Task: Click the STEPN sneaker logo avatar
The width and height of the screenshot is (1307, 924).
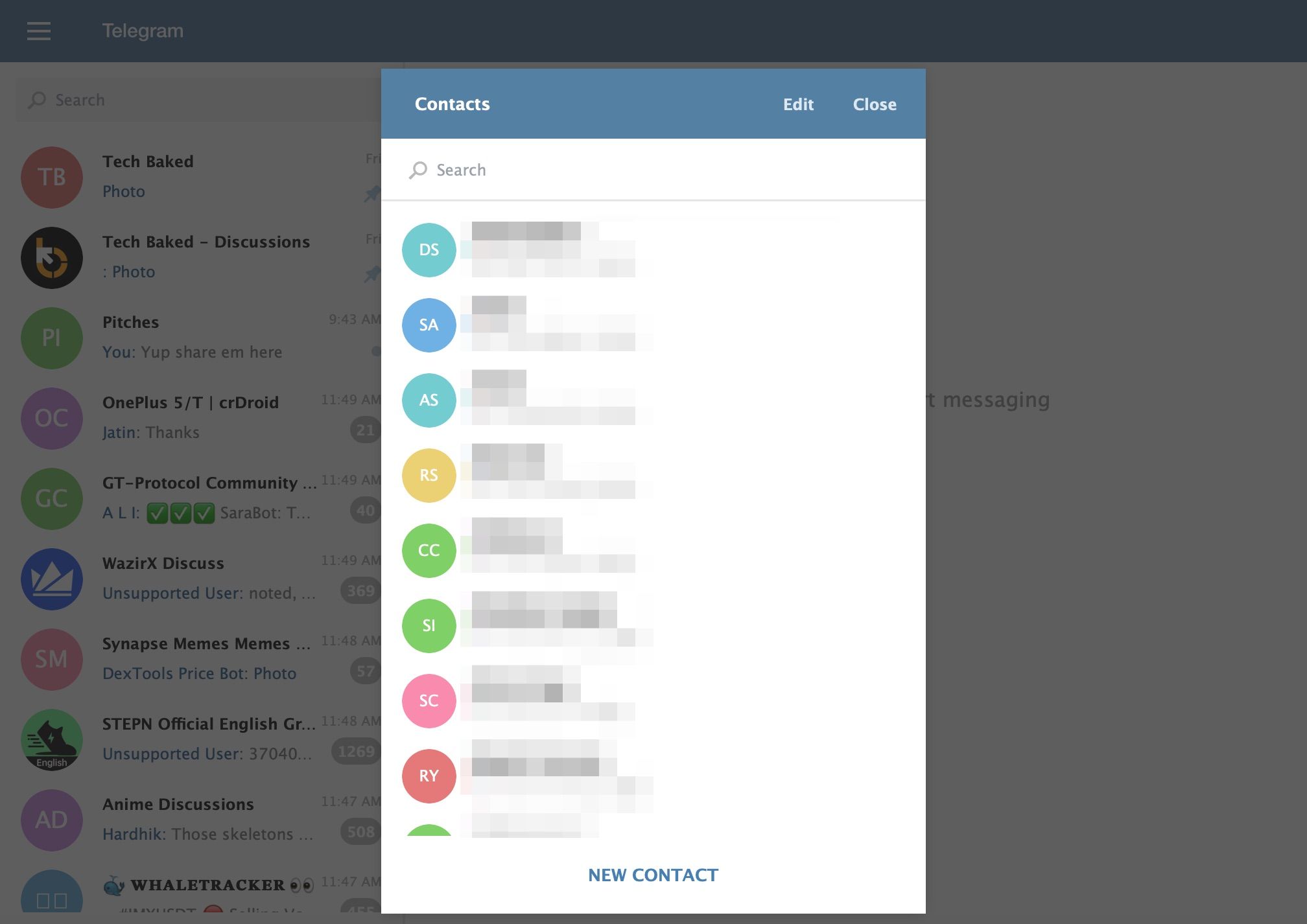Action: (x=52, y=740)
